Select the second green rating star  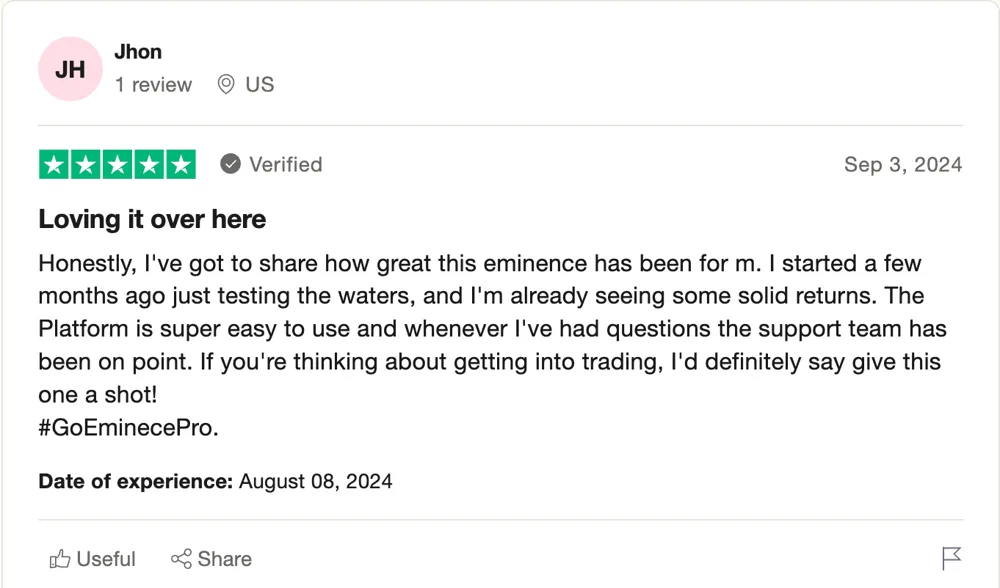pos(85,165)
